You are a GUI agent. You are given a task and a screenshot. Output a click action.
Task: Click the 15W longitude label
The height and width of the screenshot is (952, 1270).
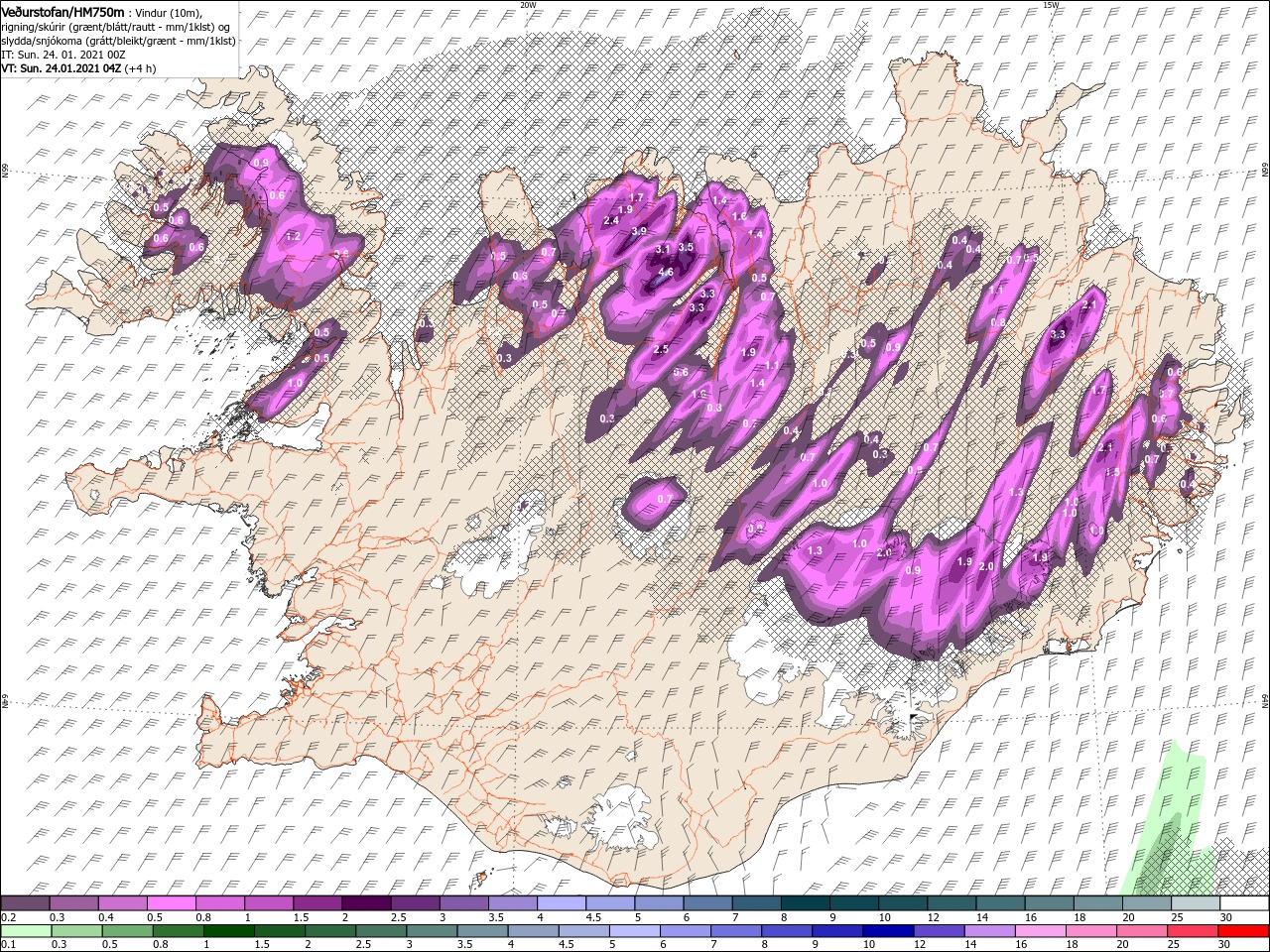pos(1052,5)
